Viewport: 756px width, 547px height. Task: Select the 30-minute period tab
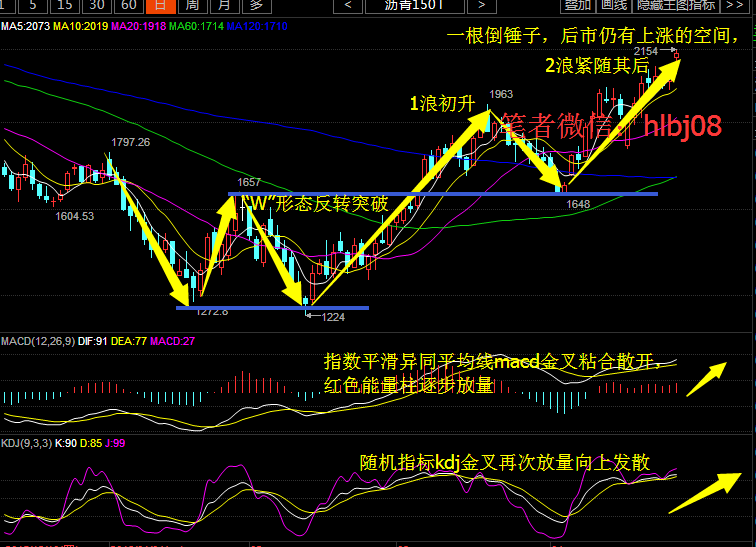coord(98,5)
